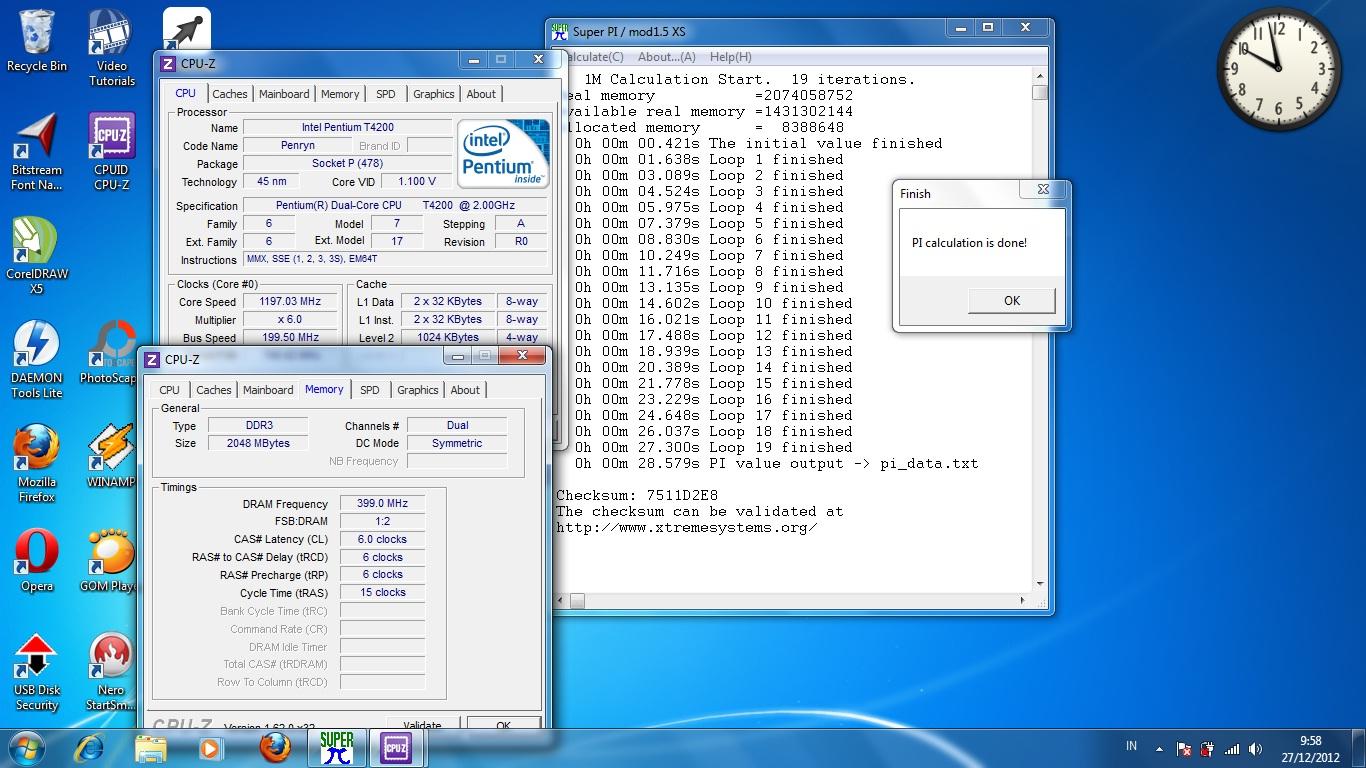Switch to Memory tab in processor CPU-Z window
The image size is (1366, 768).
tap(340, 94)
